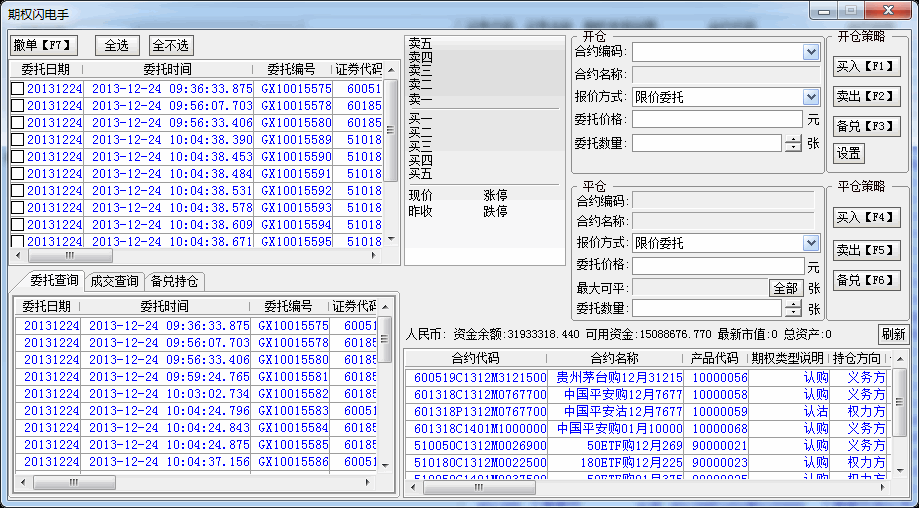Click the 全部 max closable button
919x508 pixels.
point(785,288)
